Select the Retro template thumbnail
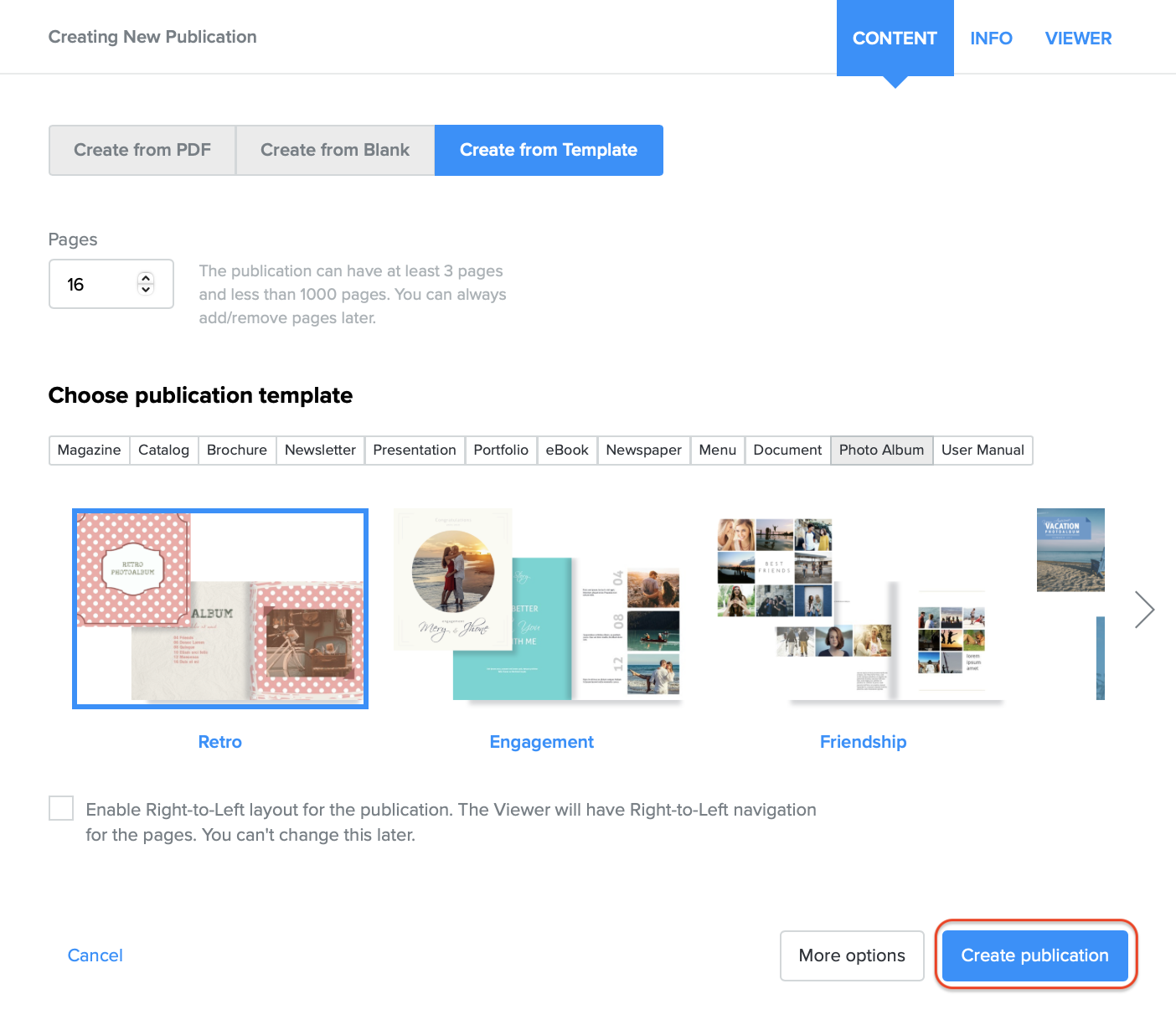 pos(220,609)
